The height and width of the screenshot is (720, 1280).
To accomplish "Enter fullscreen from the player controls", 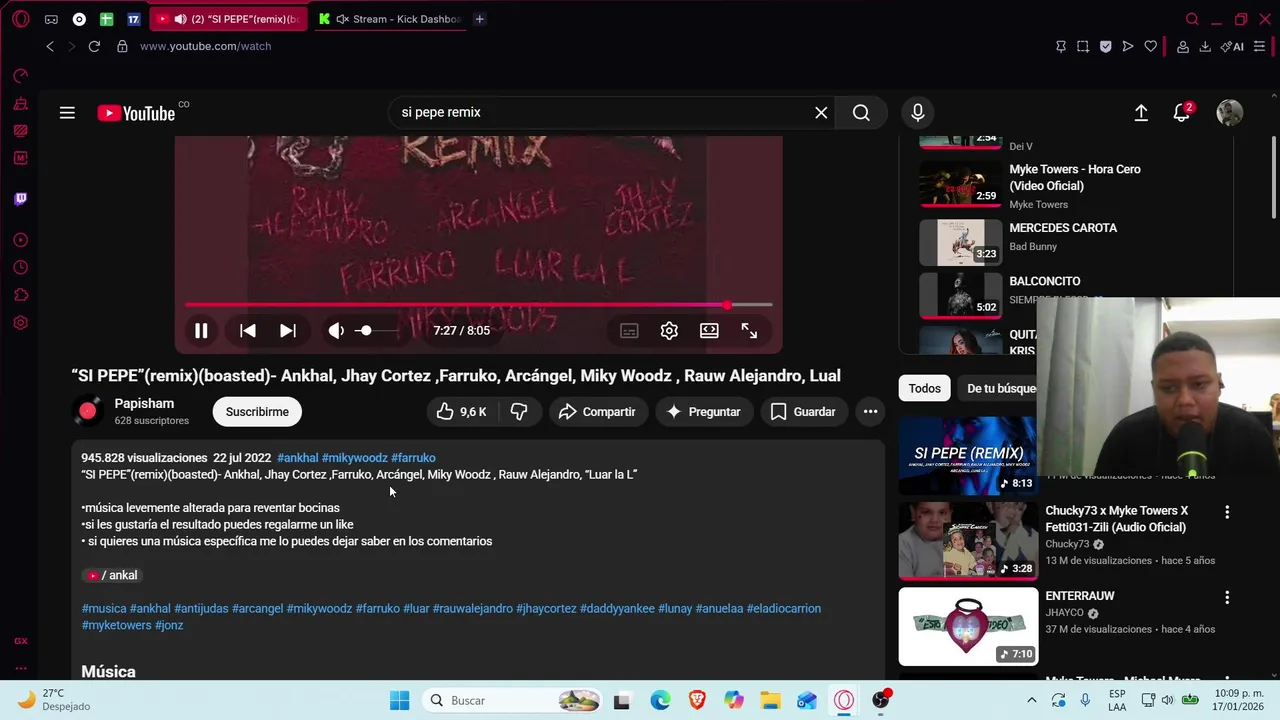I will pyautogui.click(x=749, y=331).
